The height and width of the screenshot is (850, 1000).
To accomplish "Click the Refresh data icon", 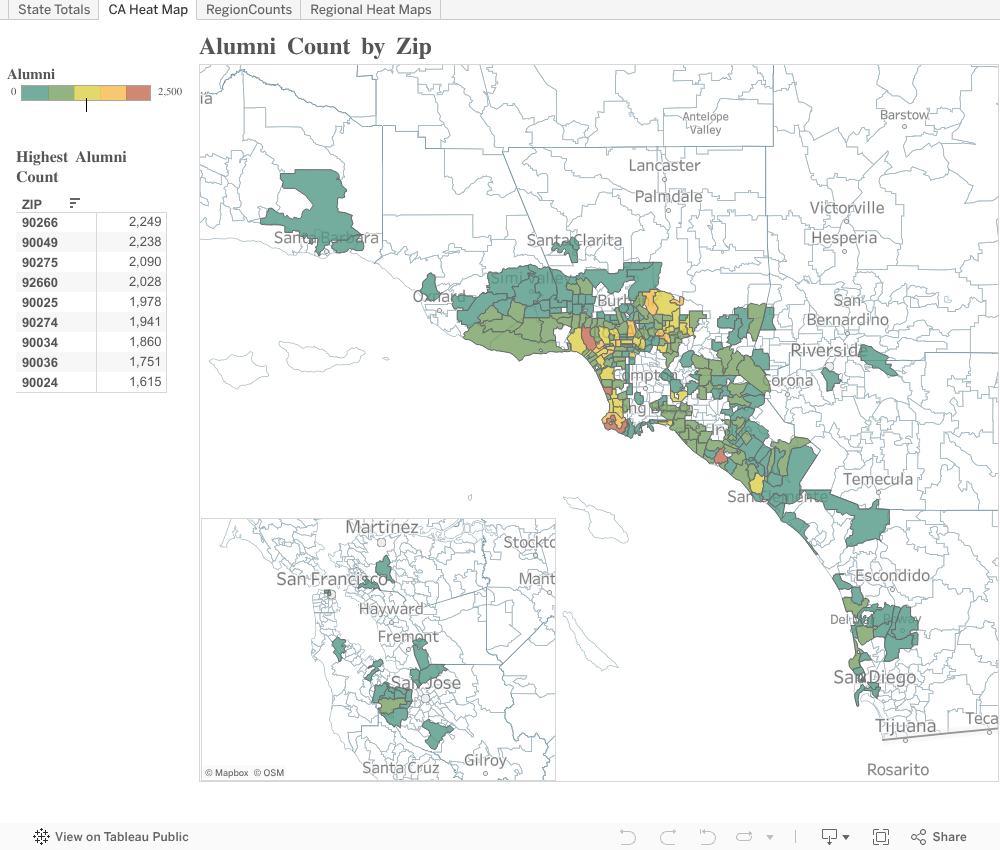I will tap(743, 837).
